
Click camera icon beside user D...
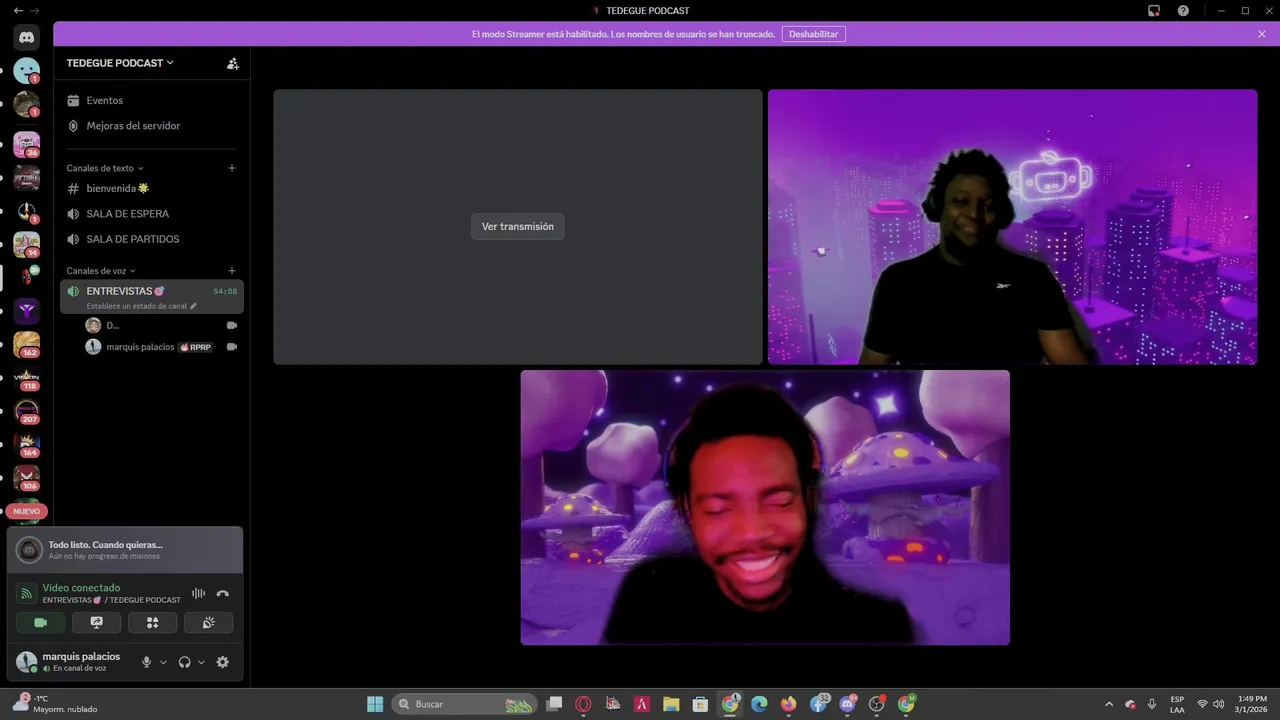[x=232, y=325]
